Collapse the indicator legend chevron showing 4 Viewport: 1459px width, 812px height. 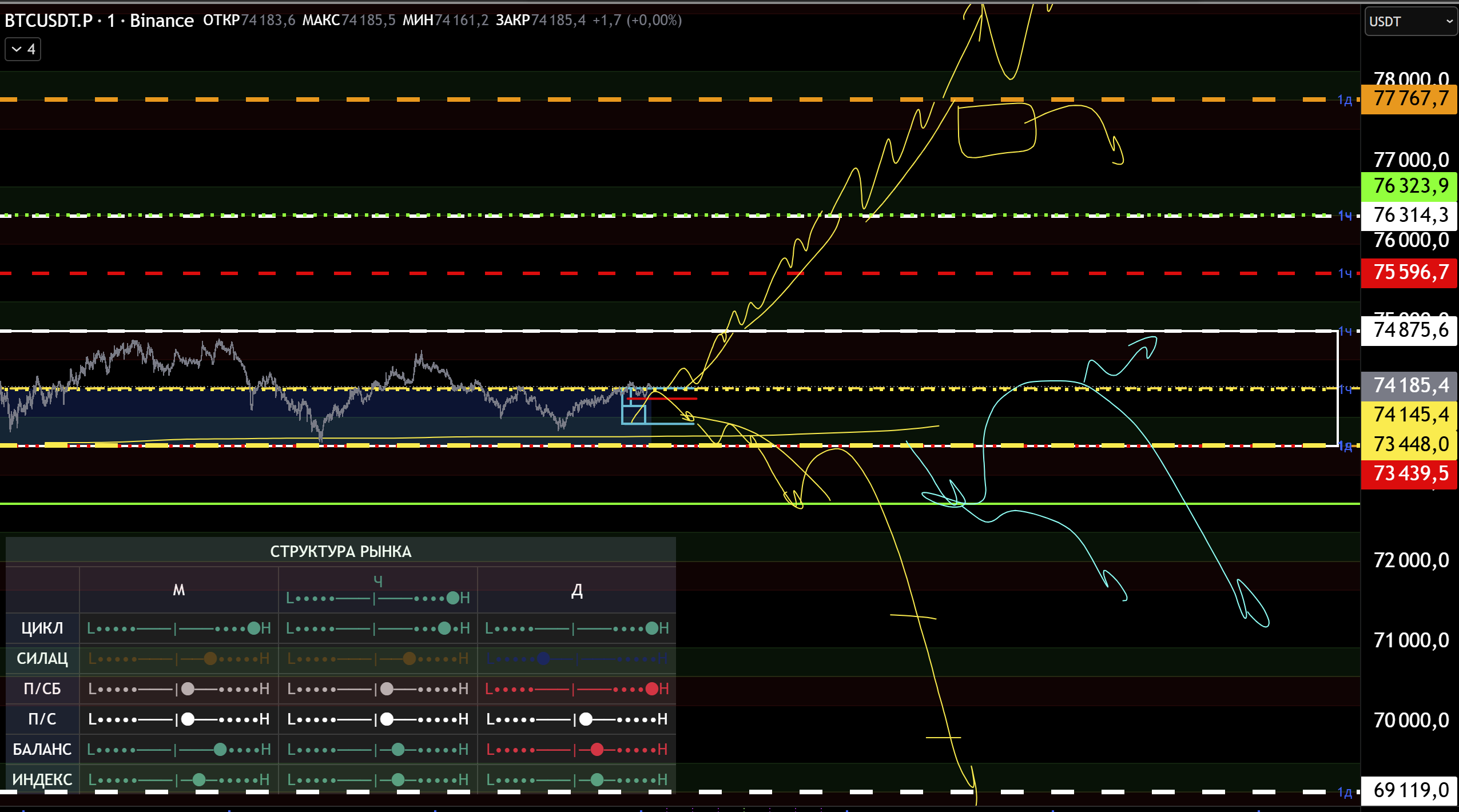(23, 50)
